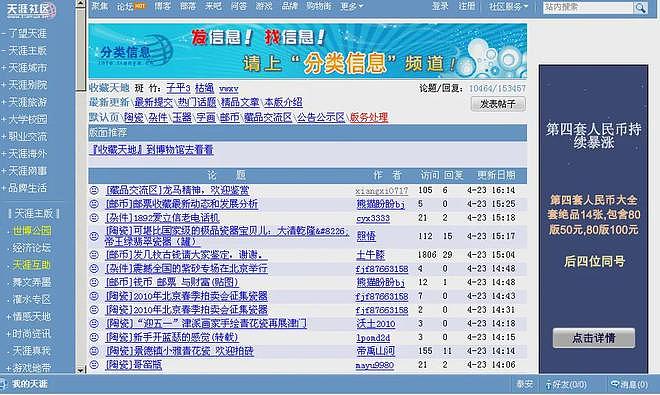Click the 发表帖子 button

point(498,104)
